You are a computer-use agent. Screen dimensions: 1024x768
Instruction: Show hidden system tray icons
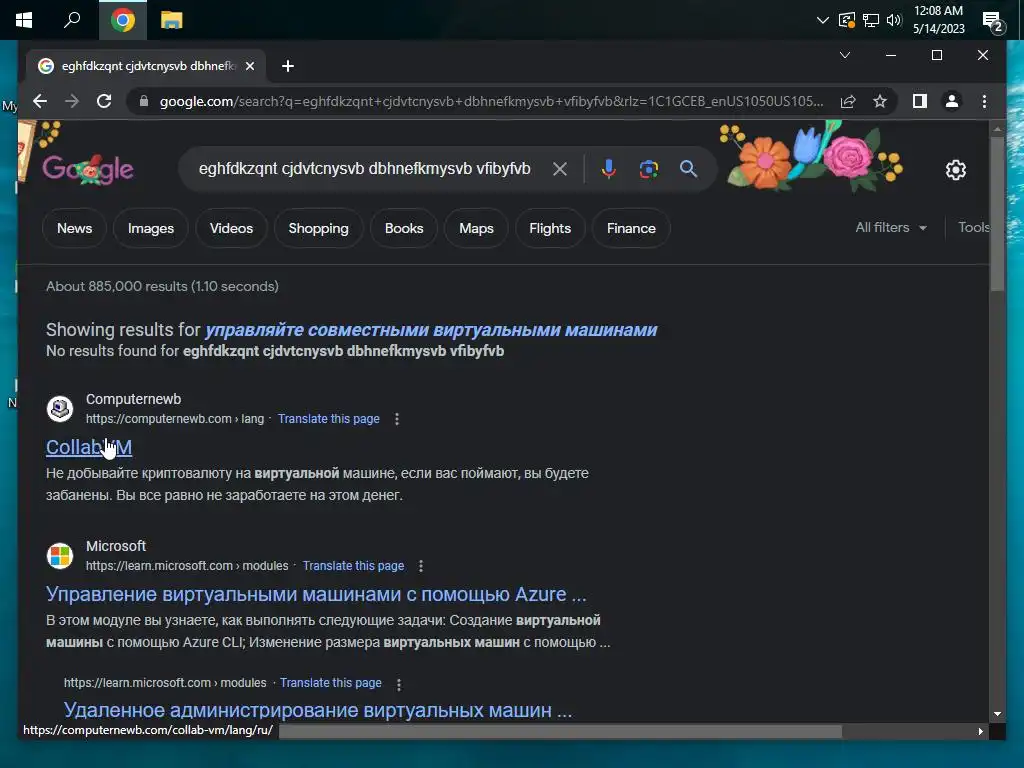click(x=823, y=20)
